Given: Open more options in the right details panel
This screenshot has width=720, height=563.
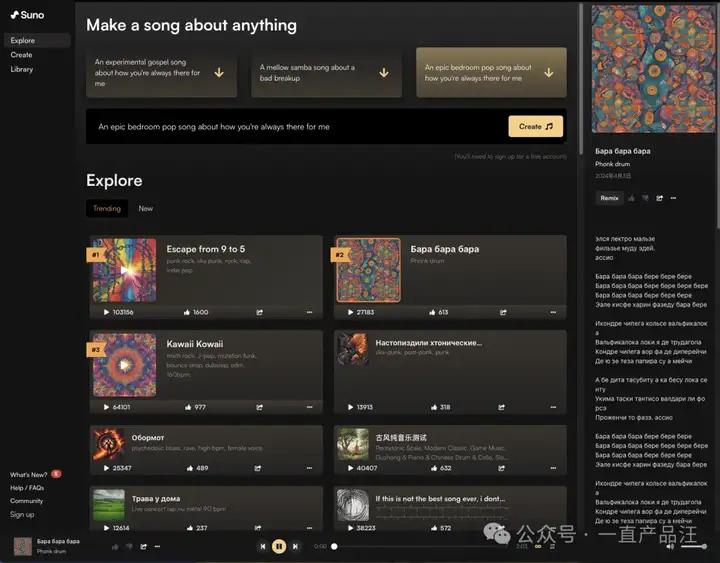Looking at the screenshot, I should 674,198.
